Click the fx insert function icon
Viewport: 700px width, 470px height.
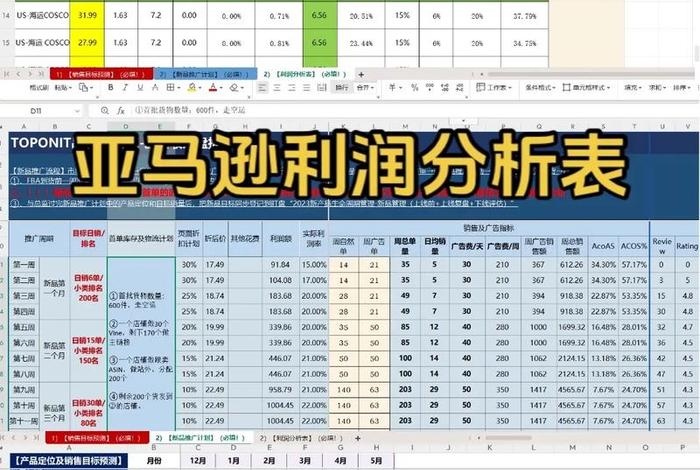(x=121, y=110)
